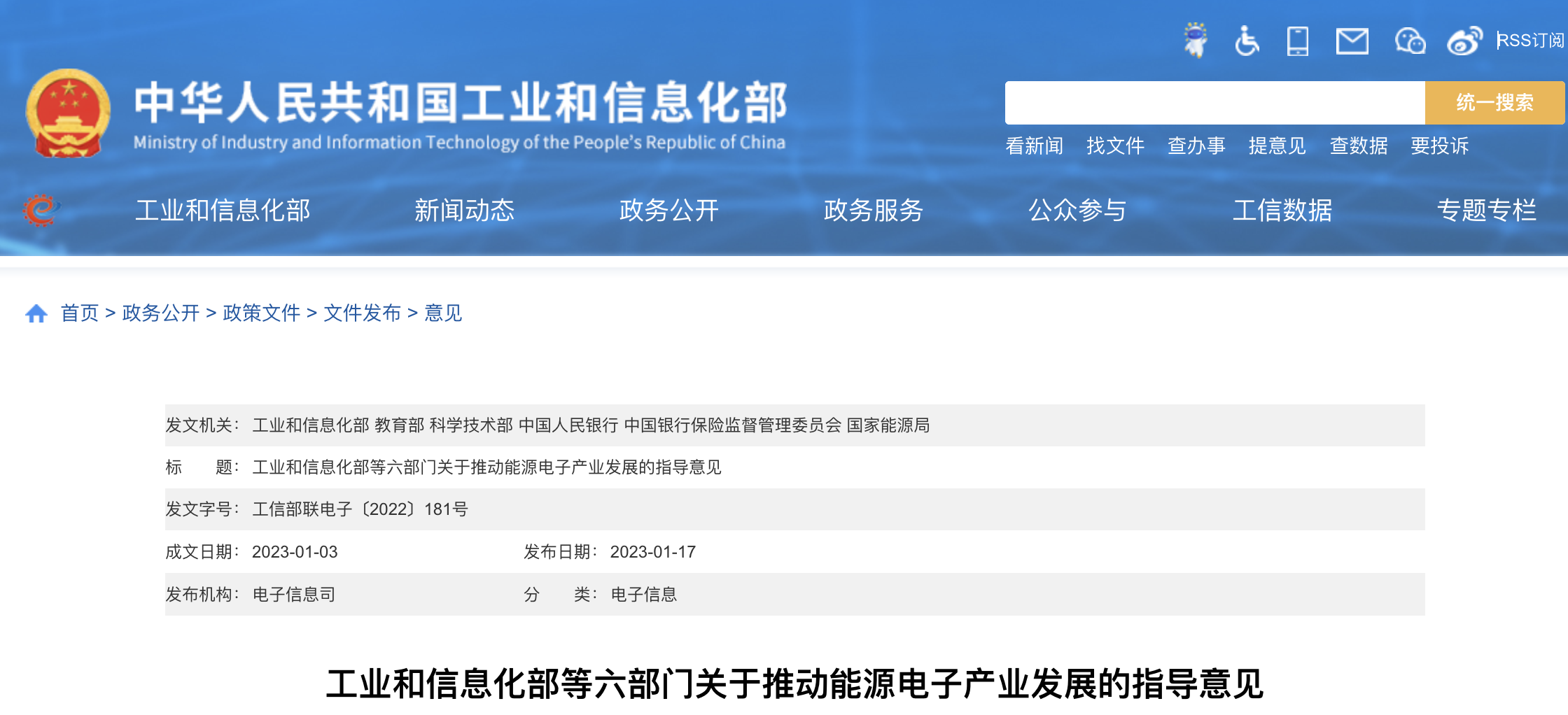This screenshot has height=715, width=1568.
Task: Select 找文件 quick link
Action: point(1116,146)
